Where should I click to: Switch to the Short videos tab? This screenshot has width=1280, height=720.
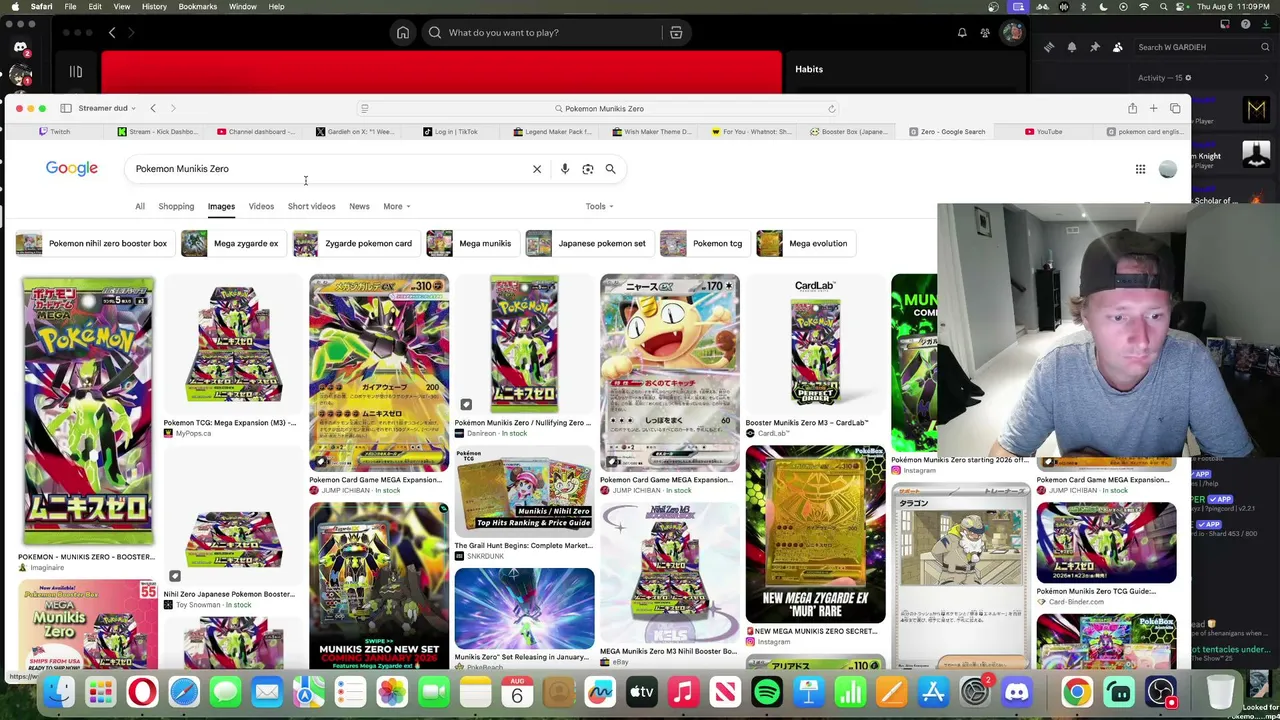point(311,207)
